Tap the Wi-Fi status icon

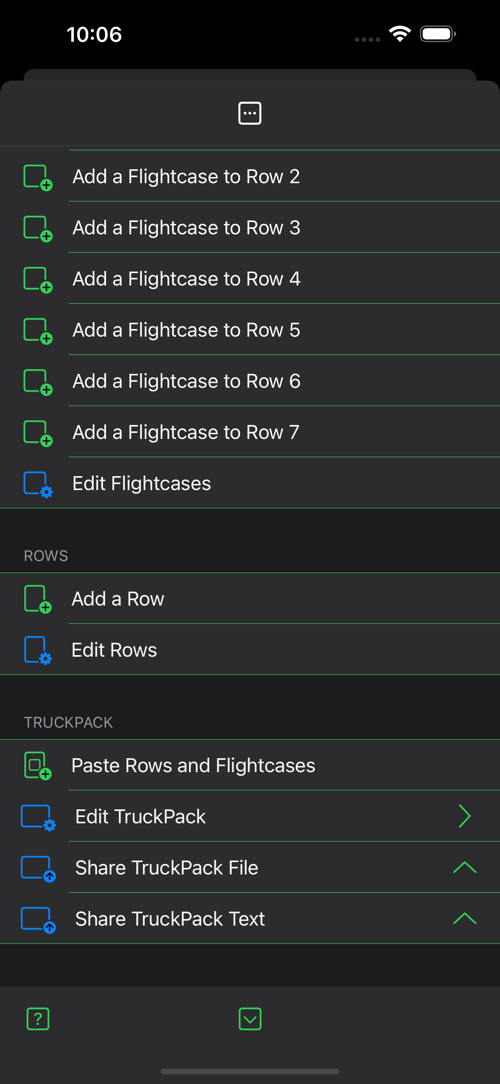[400, 34]
